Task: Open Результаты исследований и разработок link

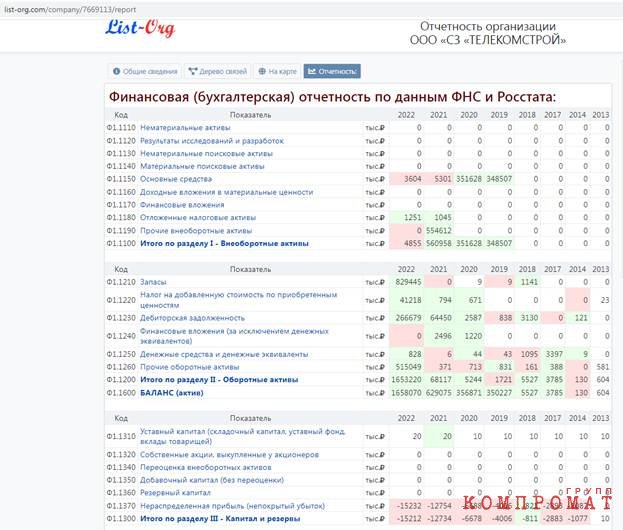Action: click(x=212, y=141)
